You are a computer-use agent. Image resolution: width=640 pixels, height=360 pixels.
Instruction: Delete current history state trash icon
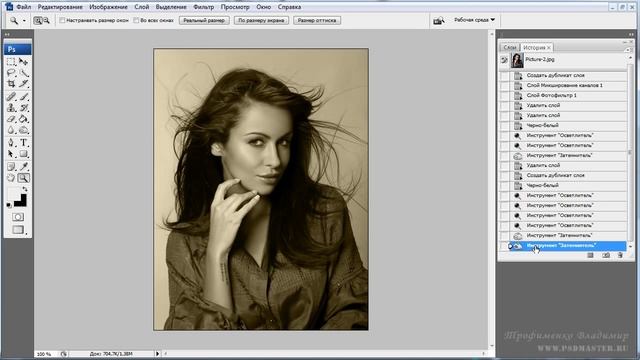point(620,255)
